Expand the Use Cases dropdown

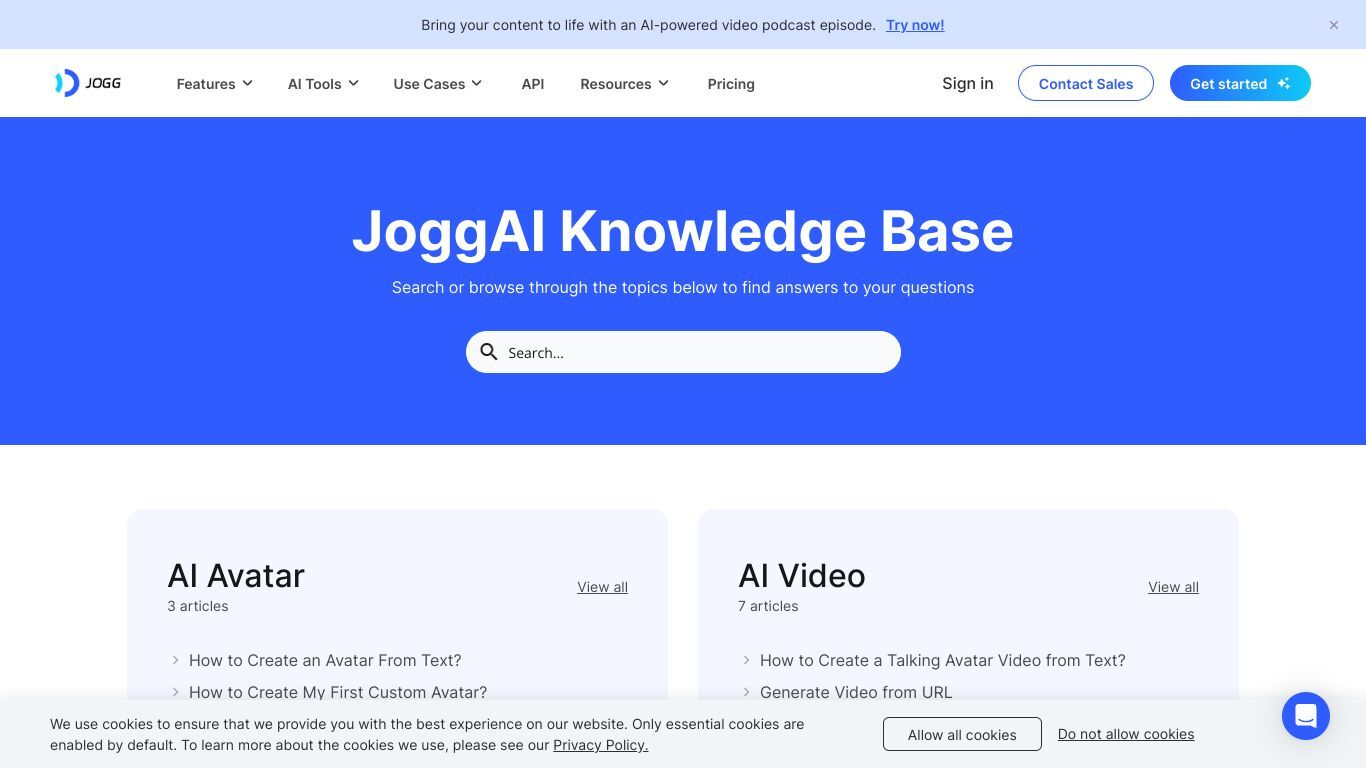pyautogui.click(x=438, y=84)
